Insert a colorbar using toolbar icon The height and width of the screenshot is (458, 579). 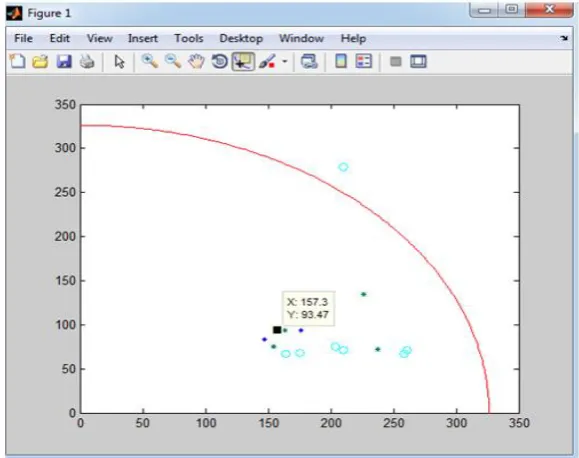coord(341,61)
